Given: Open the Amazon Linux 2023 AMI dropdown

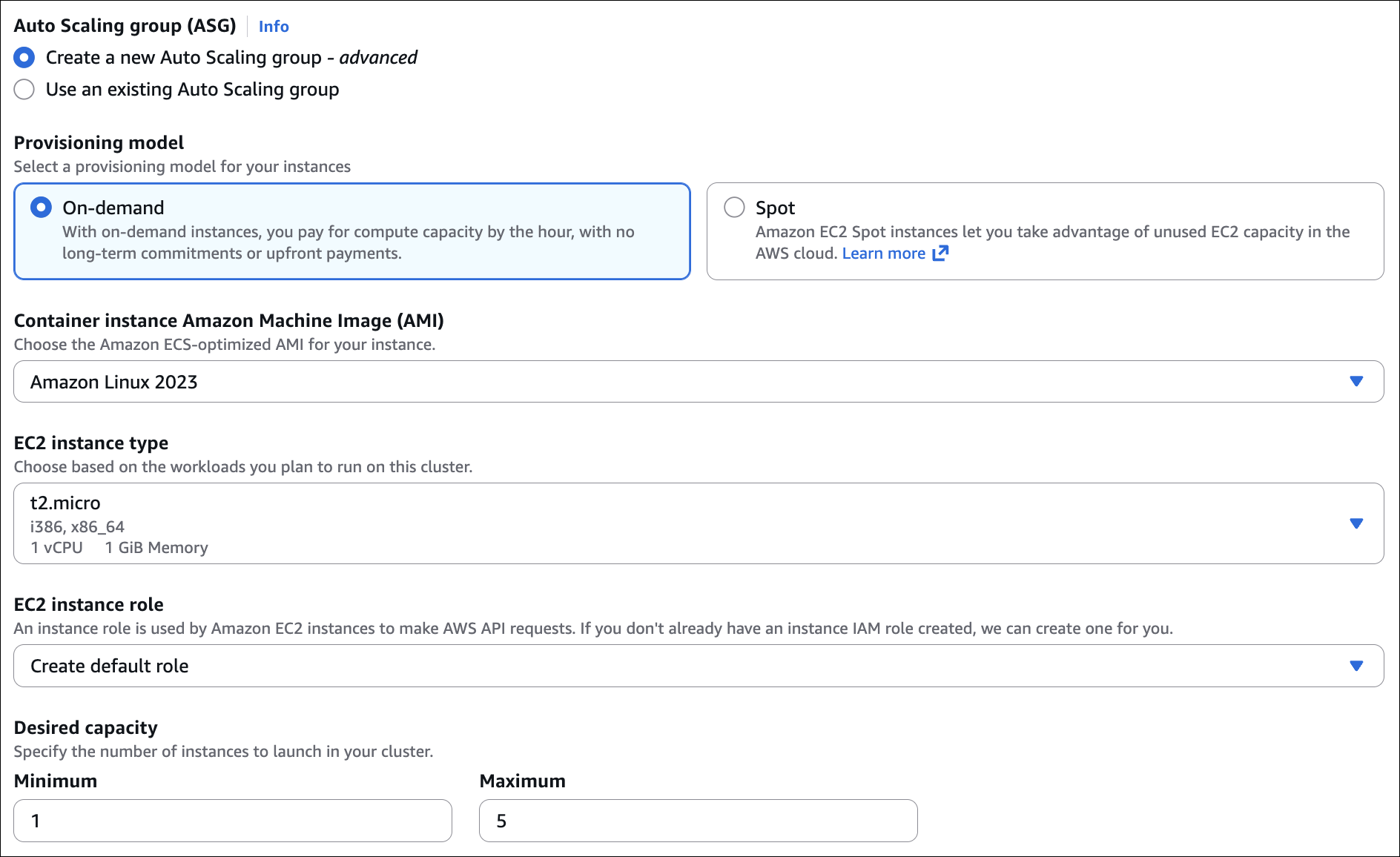Looking at the screenshot, I should click(x=667, y=382).
